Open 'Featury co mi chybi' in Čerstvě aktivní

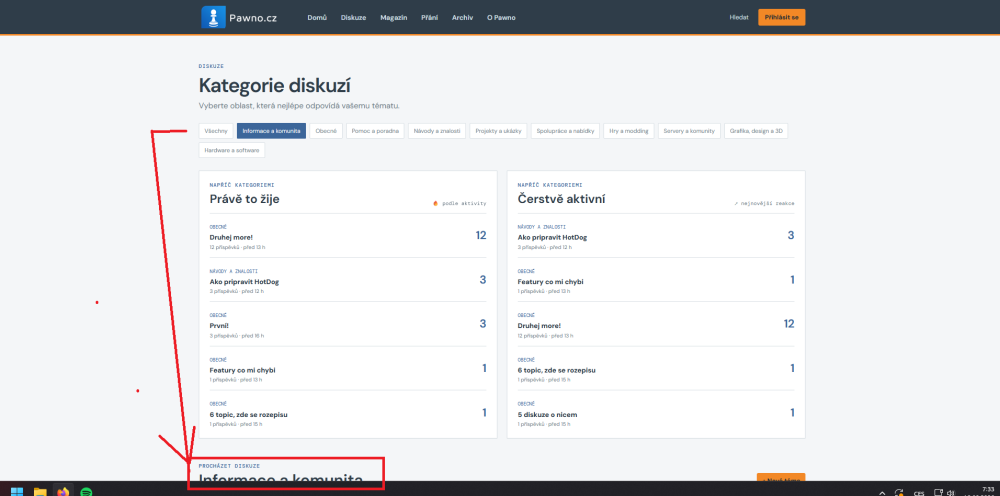[550, 282]
